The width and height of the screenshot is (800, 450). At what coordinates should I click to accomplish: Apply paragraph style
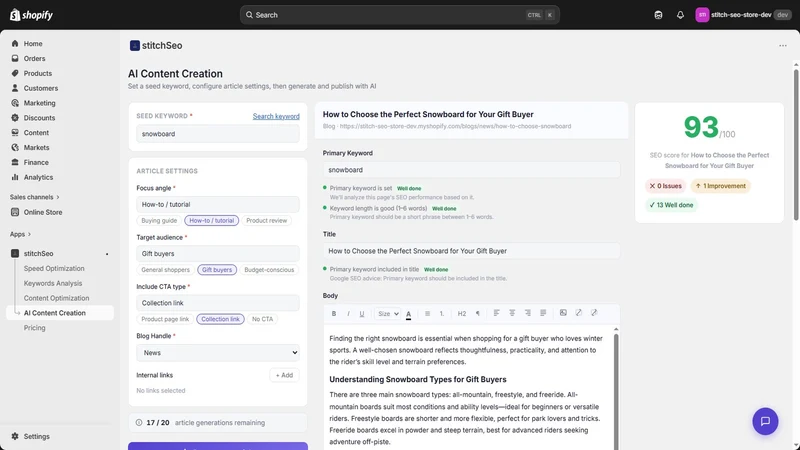(x=478, y=313)
